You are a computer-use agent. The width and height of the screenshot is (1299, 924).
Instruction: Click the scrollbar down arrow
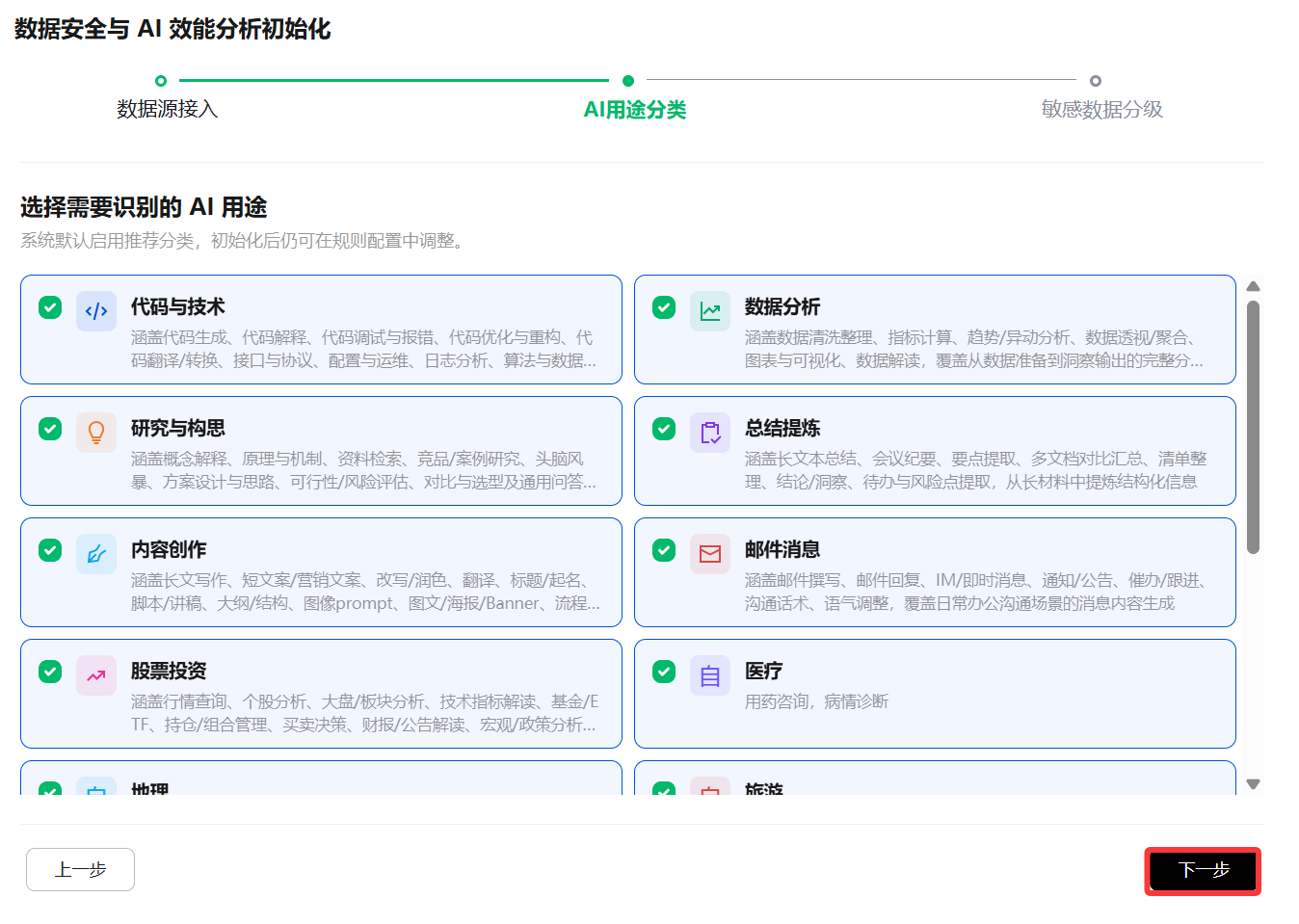coord(1253,784)
